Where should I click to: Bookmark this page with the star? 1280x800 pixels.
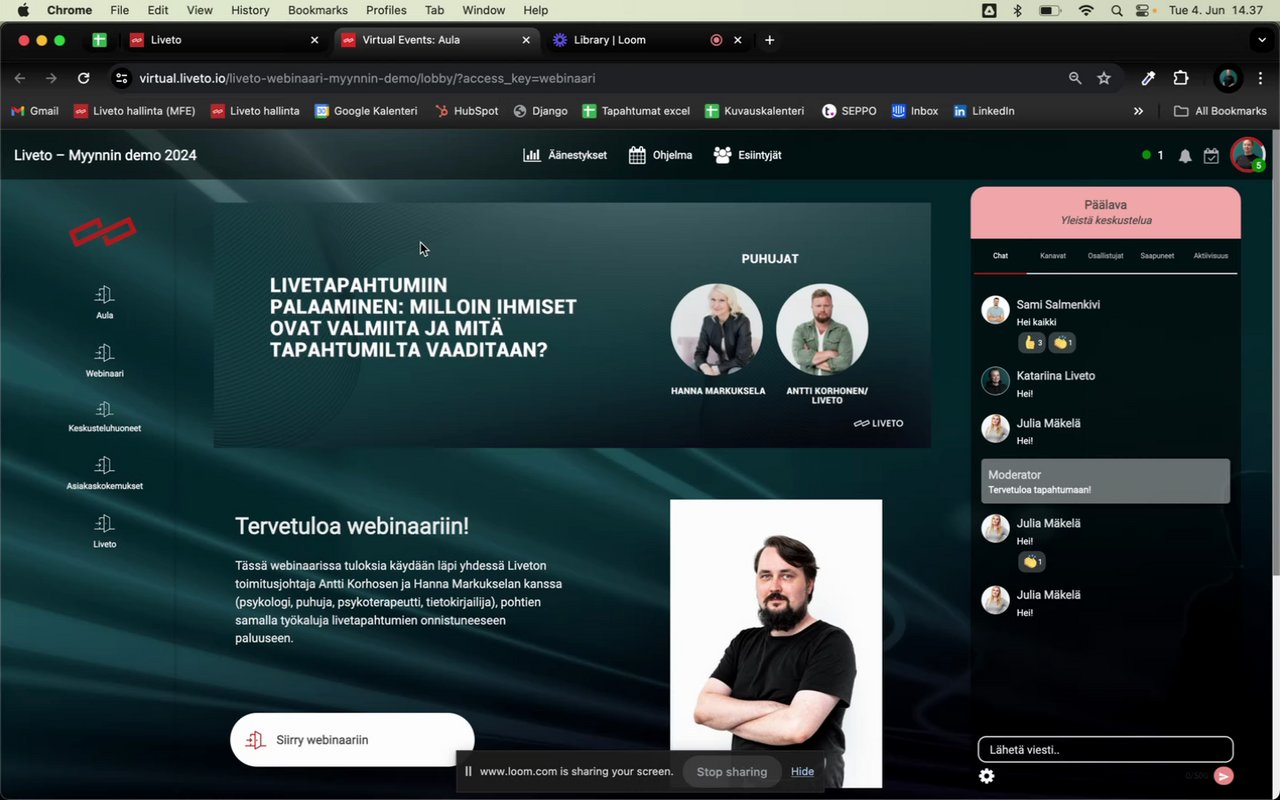point(1104,78)
